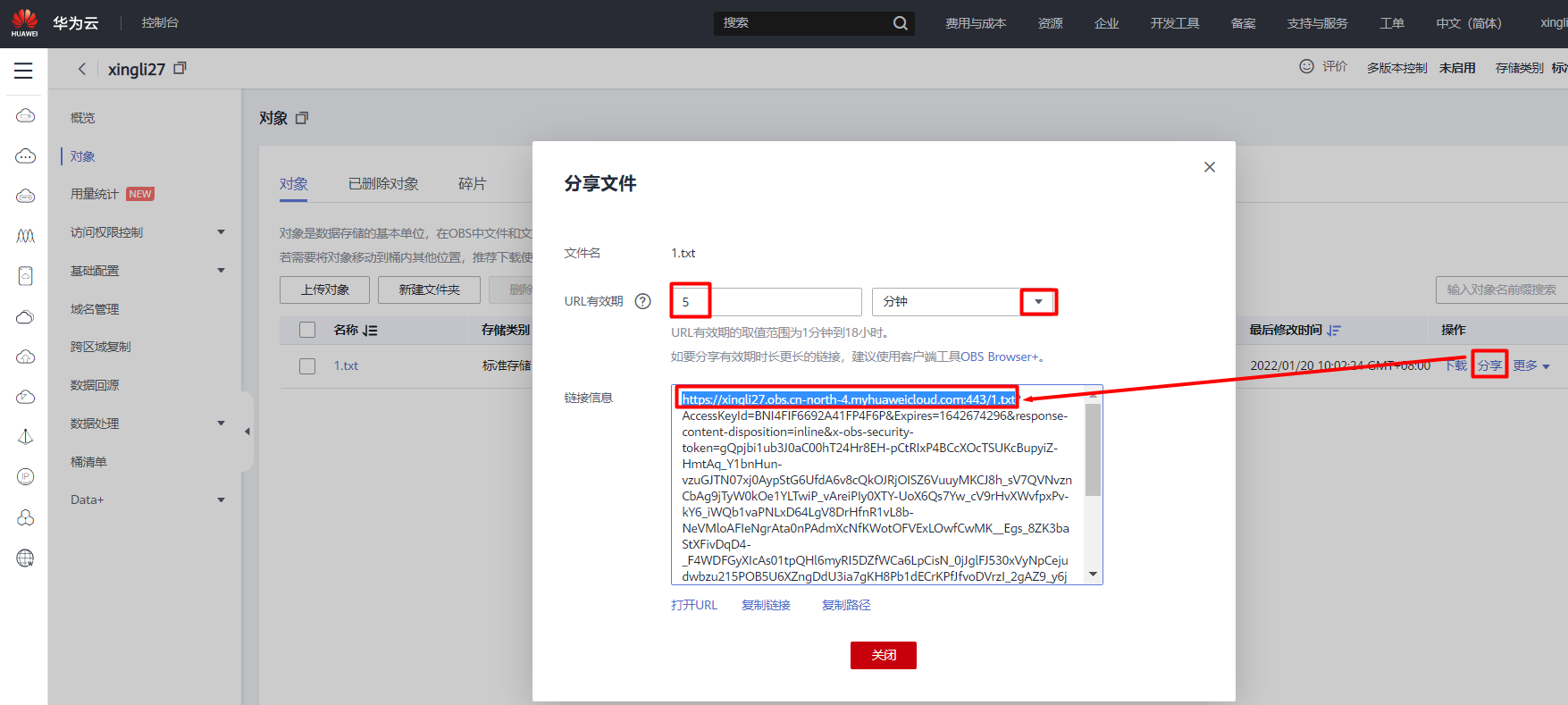Click the 新建文件夹 button
Image resolution: width=1568 pixels, height=705 pixels.
coord(429,290)
